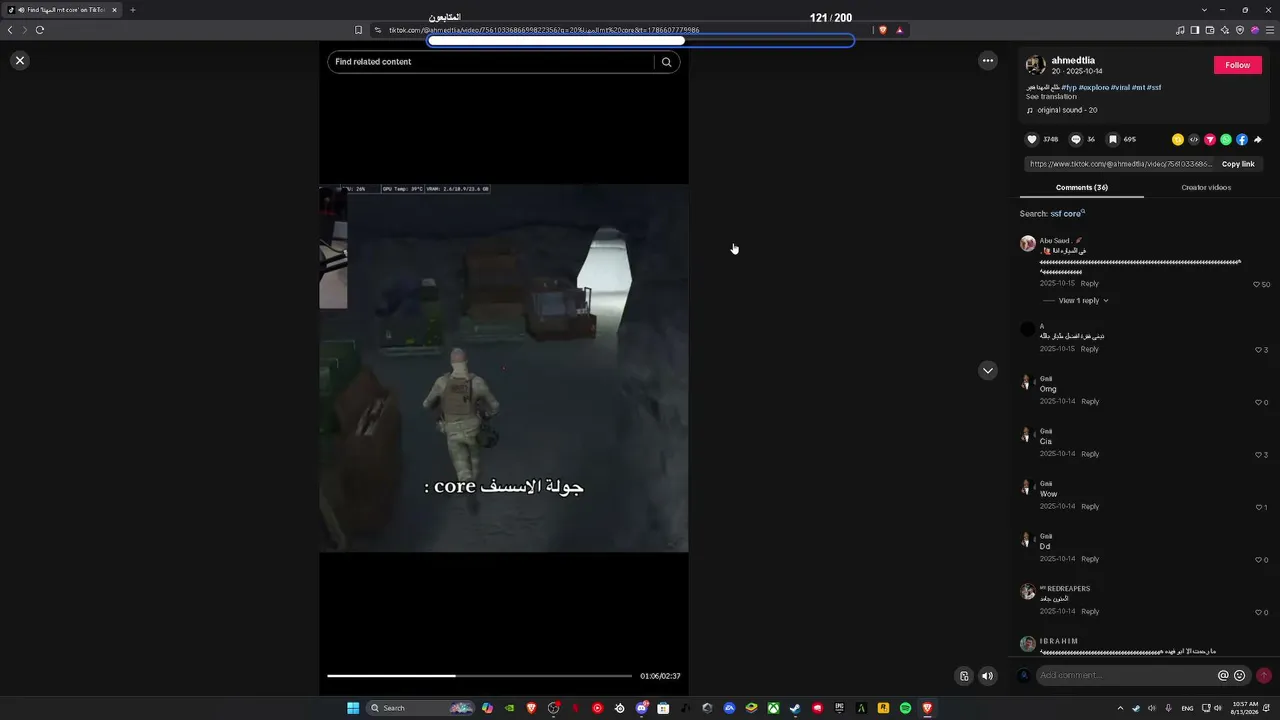Click the Windows taskbar Search box
1280x720 pixels.
[x=420, y=708]
